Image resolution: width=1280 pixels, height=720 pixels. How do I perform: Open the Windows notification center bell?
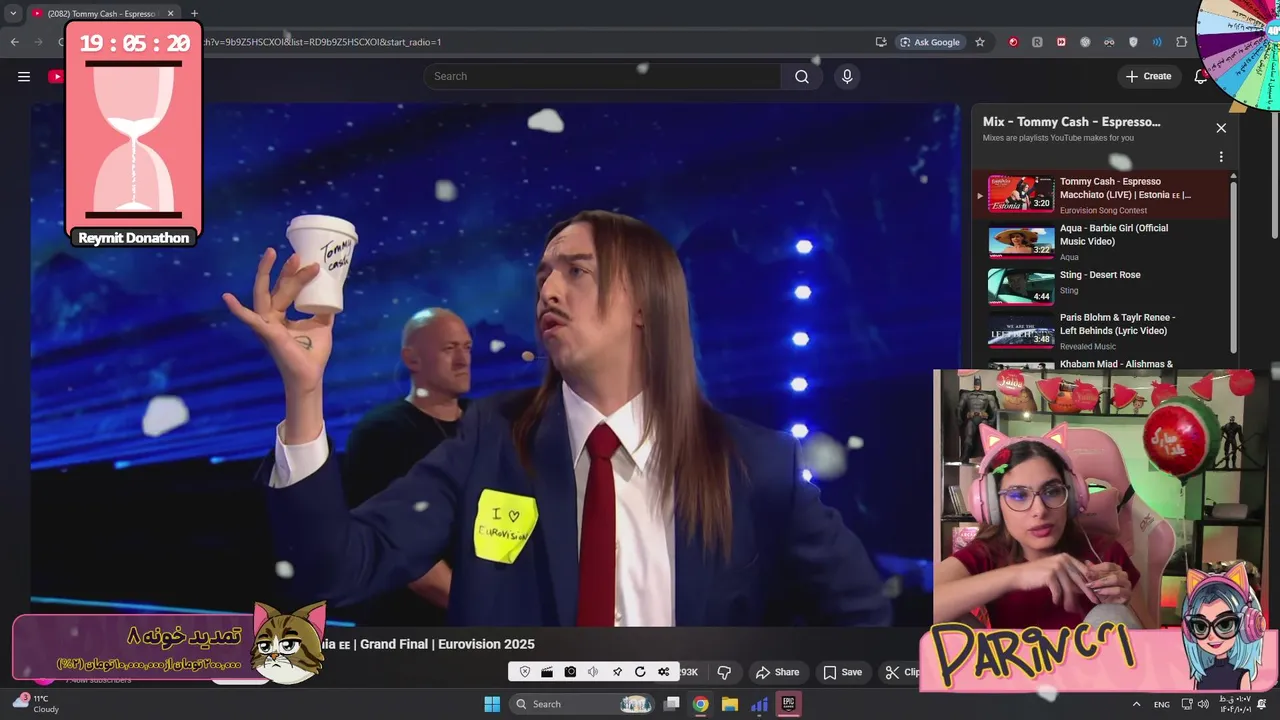[x=1262, y=704]
